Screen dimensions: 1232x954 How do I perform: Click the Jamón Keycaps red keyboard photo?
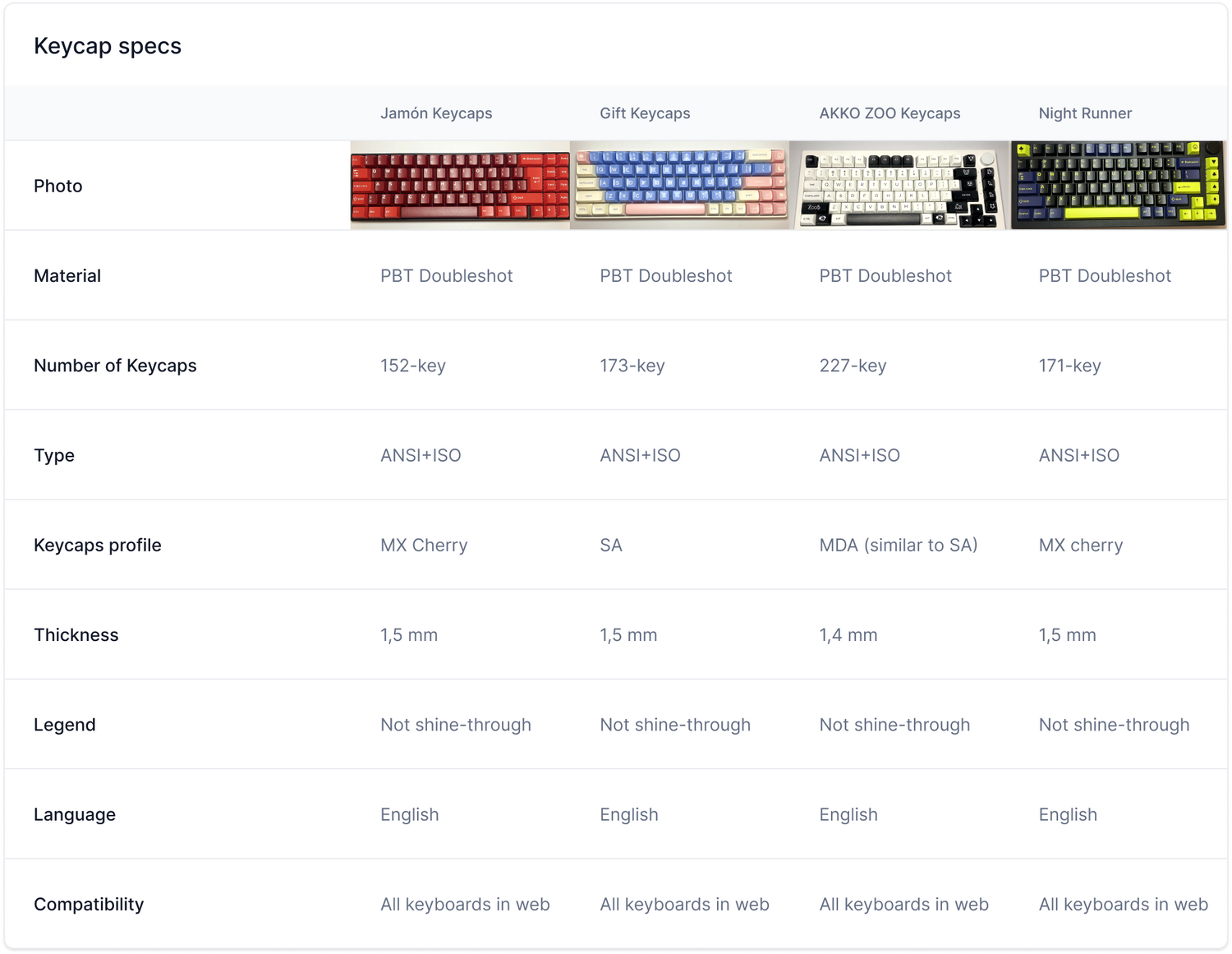click(x=460, y=185)
